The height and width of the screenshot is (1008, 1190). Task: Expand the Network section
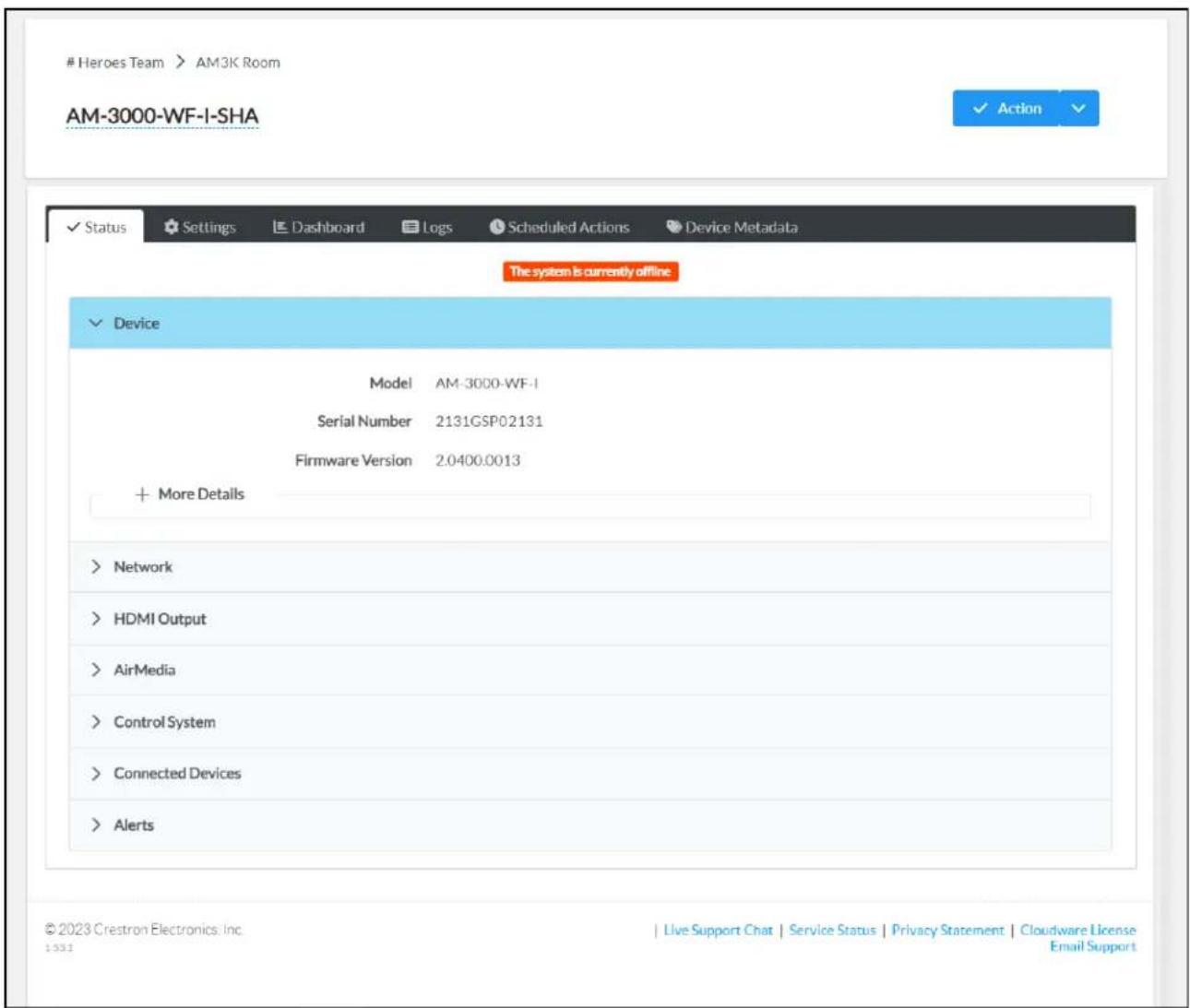tap(590, 566)
